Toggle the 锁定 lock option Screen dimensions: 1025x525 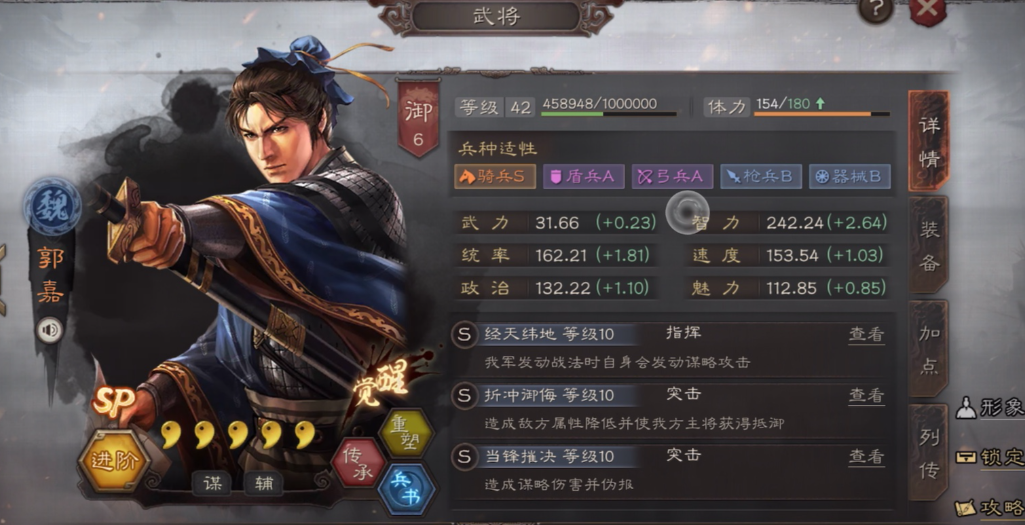pyautogui.click(x=989, y=457)
